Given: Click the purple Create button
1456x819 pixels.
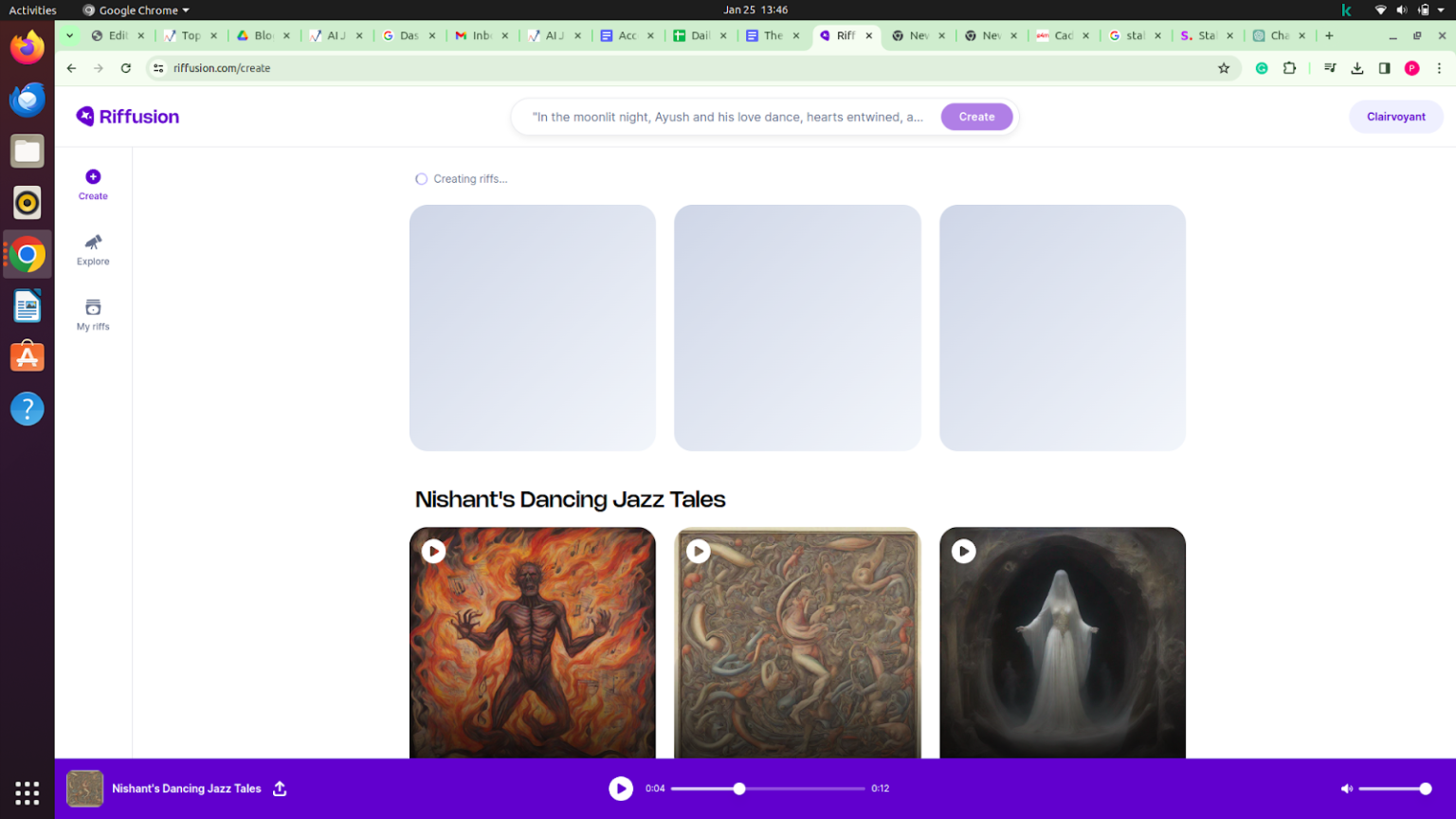Looking at the screenshot, I should [x=976, y=117].
